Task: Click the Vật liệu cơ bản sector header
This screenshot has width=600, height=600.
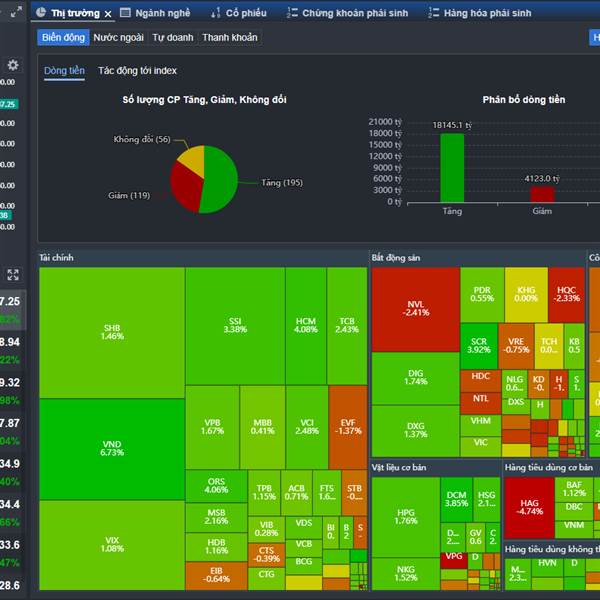Action: tap(399, 467)
